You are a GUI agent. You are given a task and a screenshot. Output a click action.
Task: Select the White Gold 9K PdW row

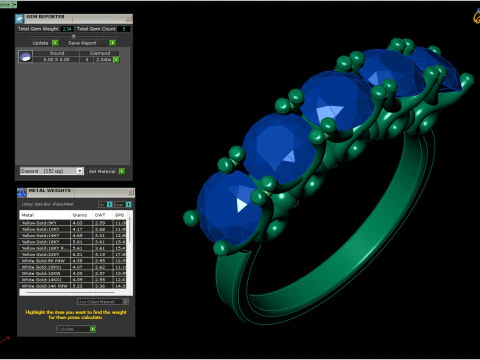[x=73, y=261]
